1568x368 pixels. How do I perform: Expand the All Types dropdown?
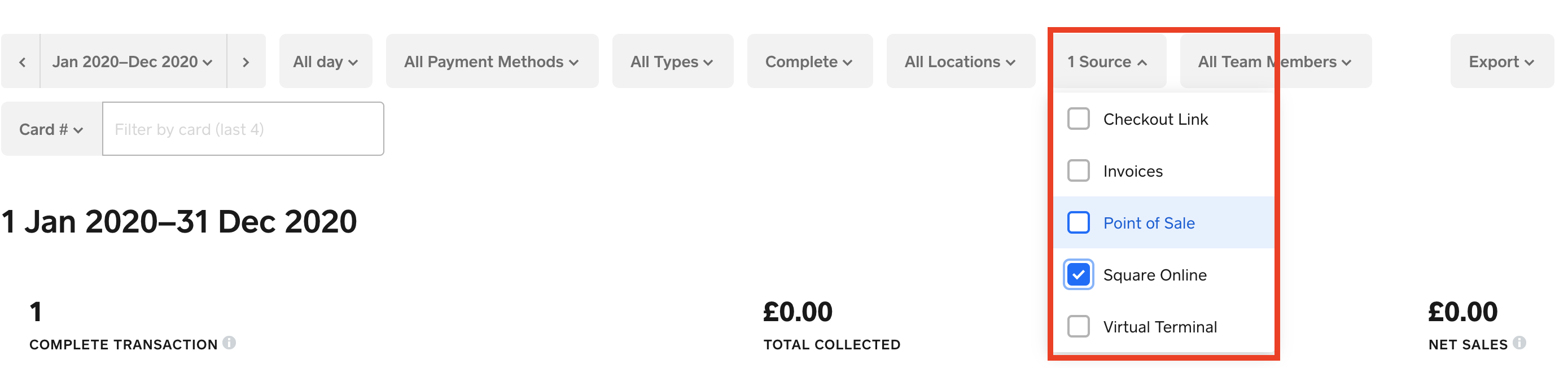pyautogui.click(x=672, y=62)
